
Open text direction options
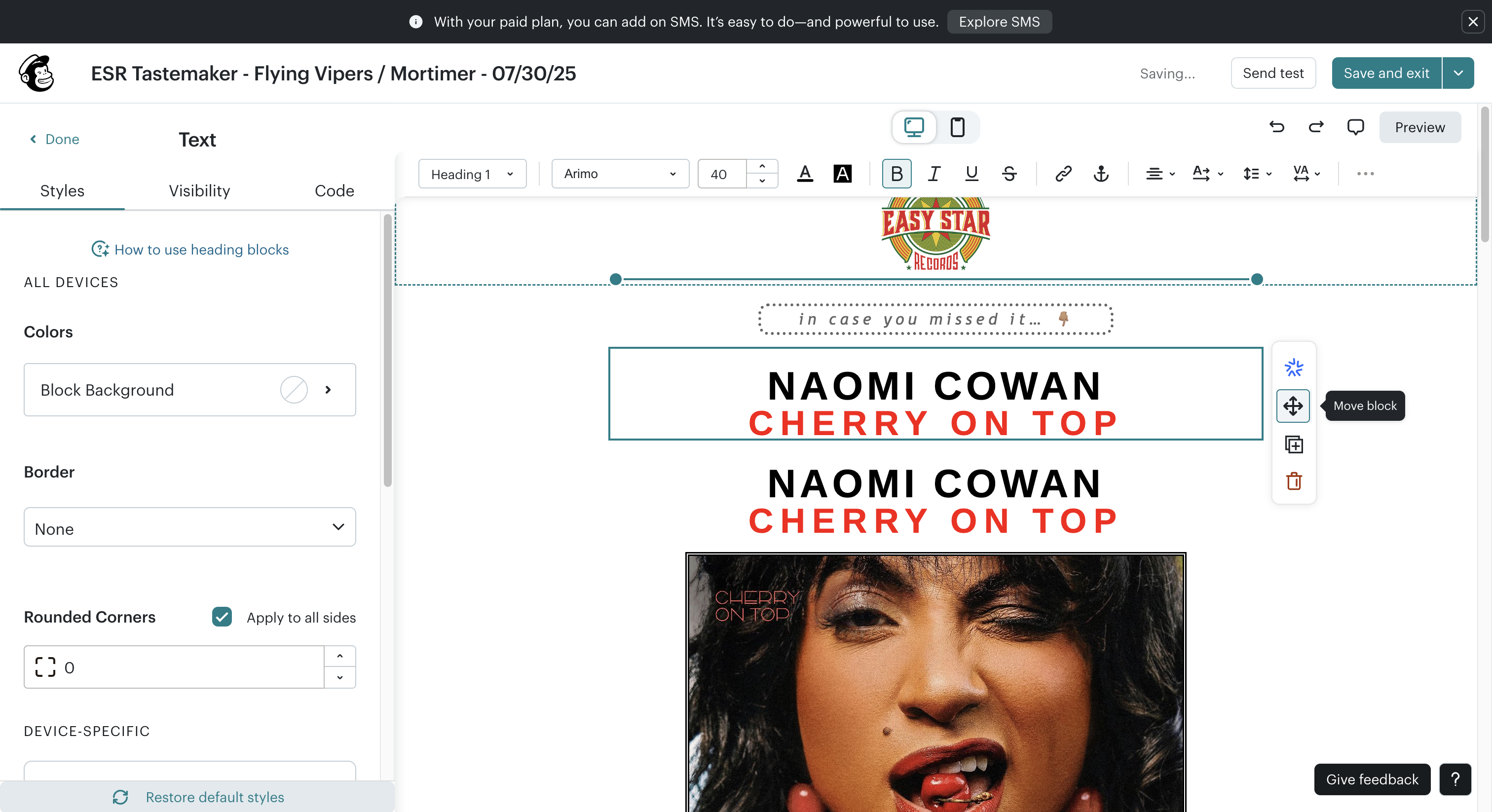click(x=1208, y=174)
